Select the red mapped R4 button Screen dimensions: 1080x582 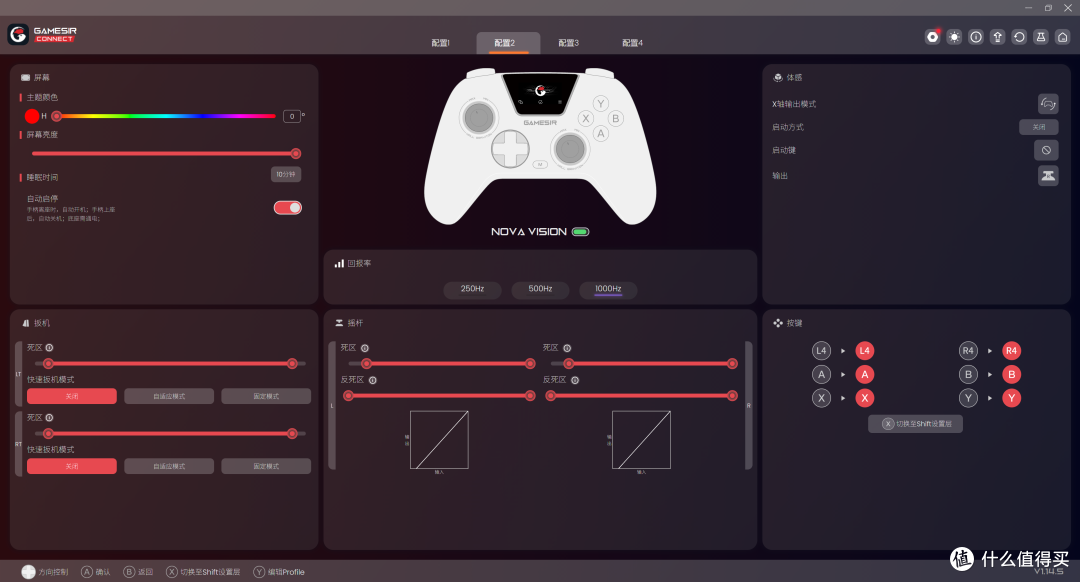1011,351
